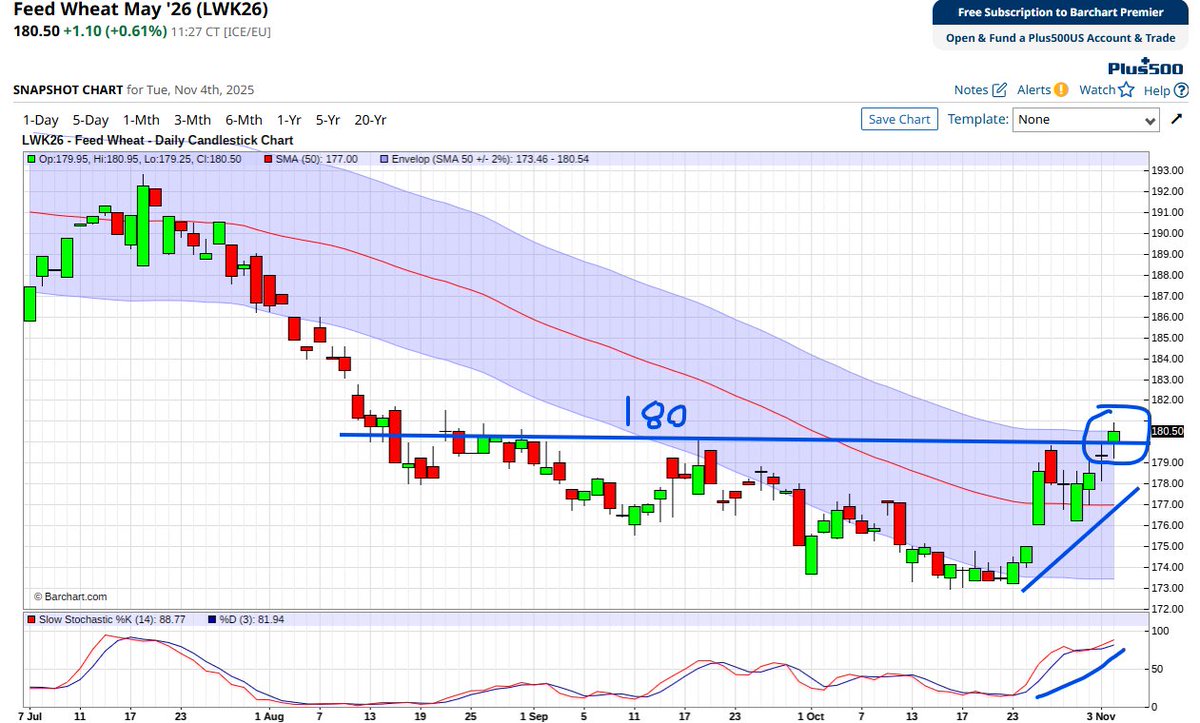Click the Watch star icon
This screenshot has width=1200, height=723.
click(x=1127, y=90)
